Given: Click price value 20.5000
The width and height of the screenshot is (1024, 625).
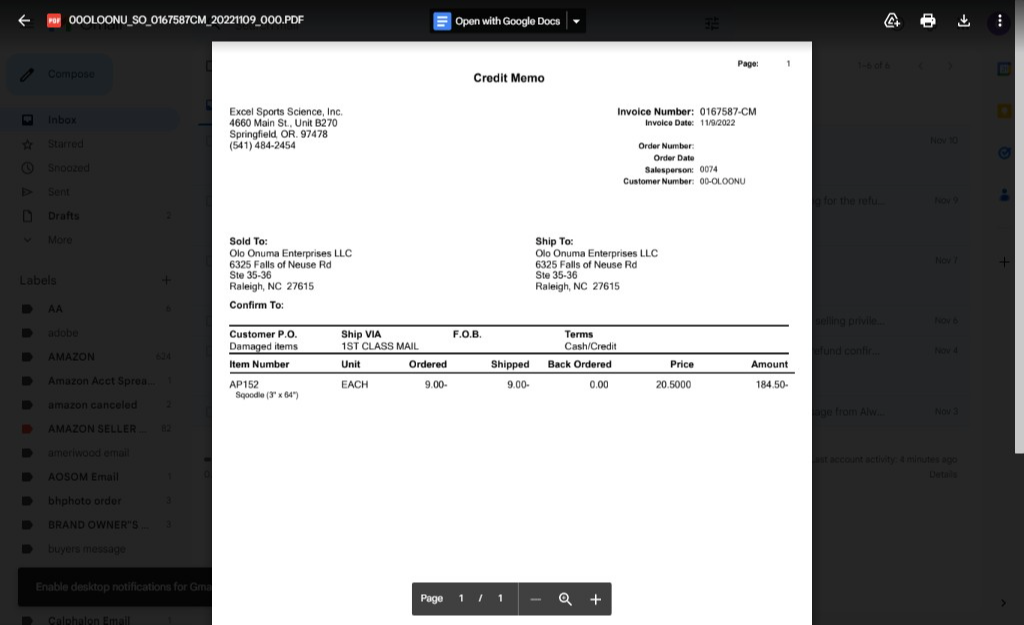Looking at the screenshot, I should 673,385.
